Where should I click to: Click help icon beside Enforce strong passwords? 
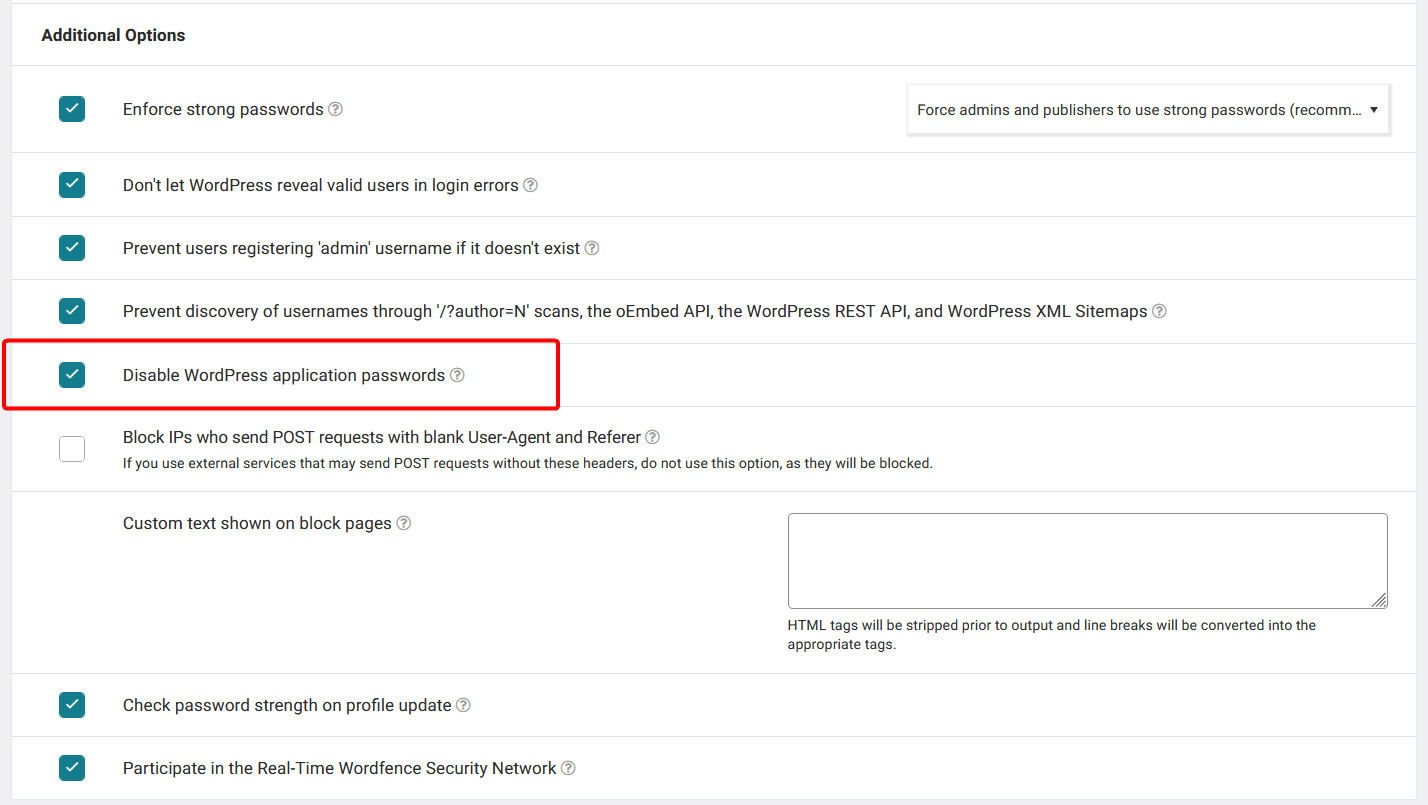point(336,109)
